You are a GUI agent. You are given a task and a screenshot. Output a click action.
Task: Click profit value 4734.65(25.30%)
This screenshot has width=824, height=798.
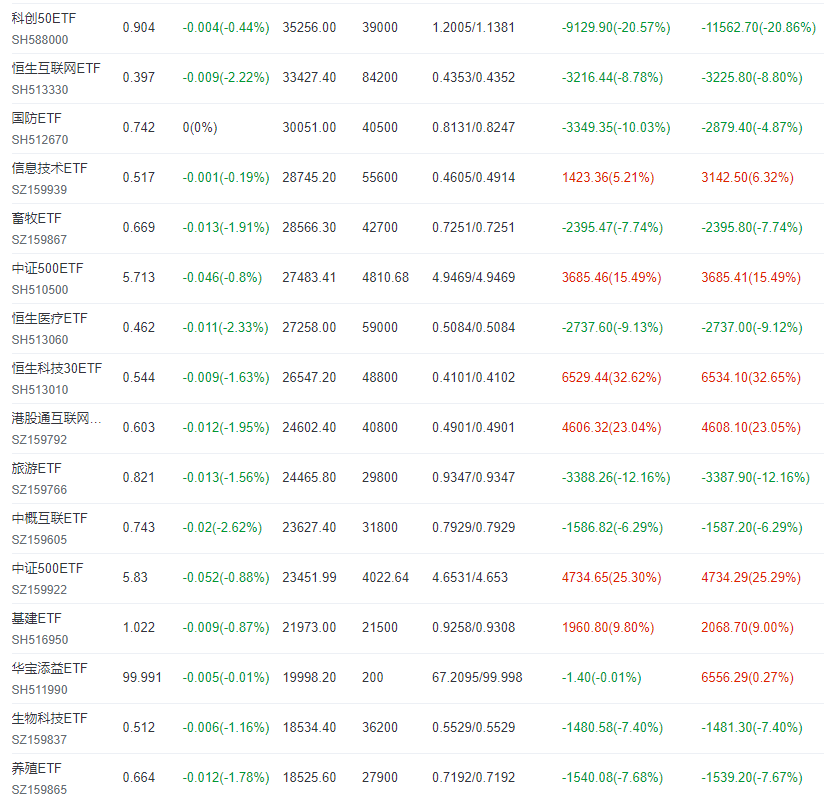612,578
